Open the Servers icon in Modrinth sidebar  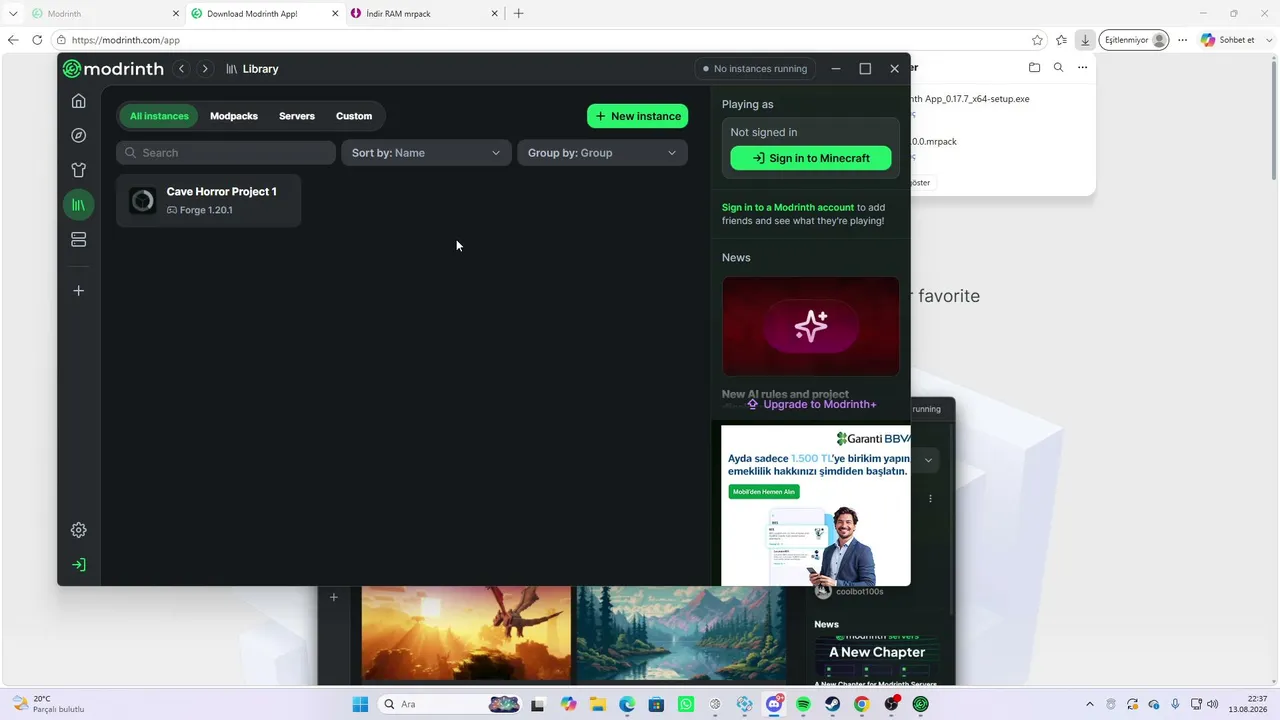pos(79,240)
